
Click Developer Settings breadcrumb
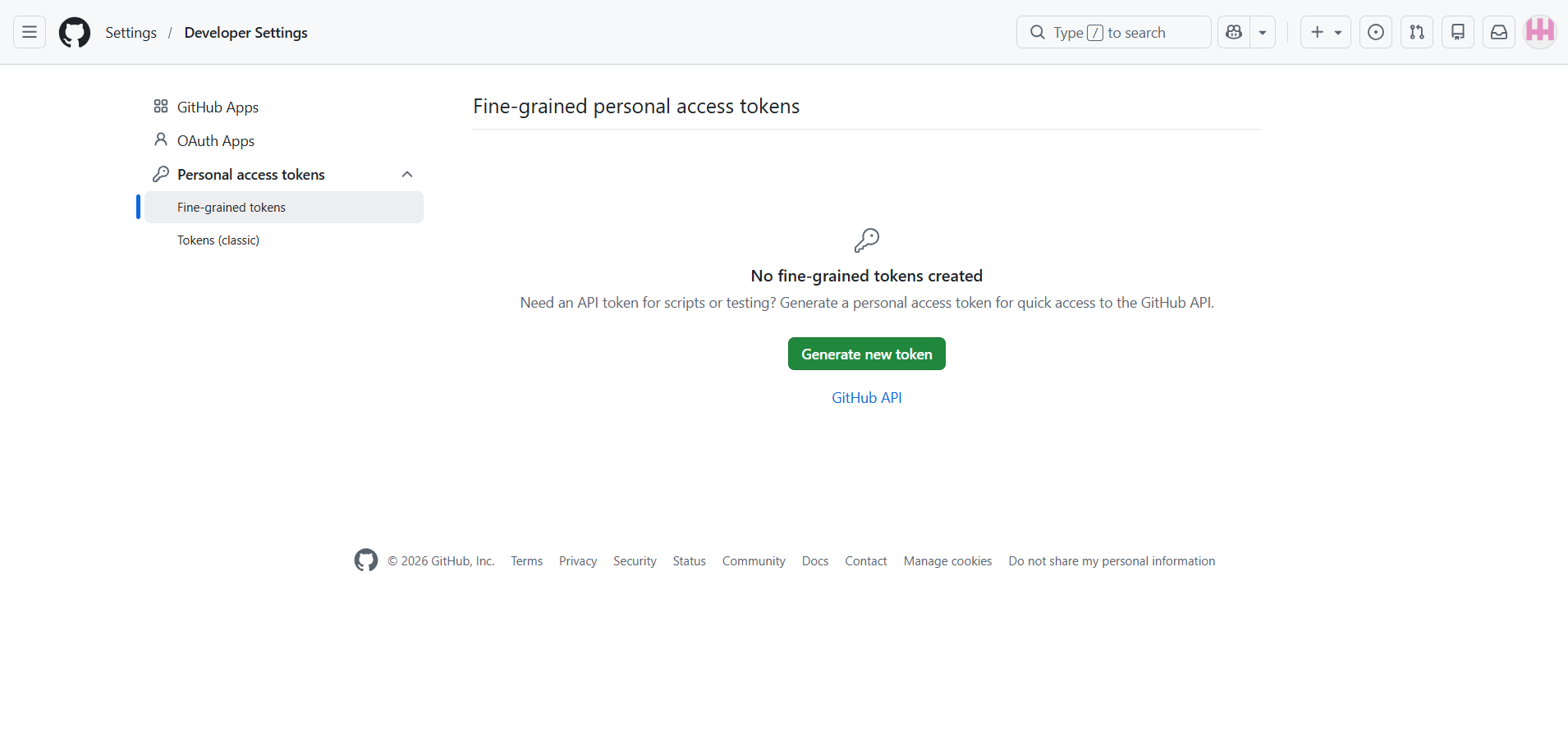tap(246, 33)
